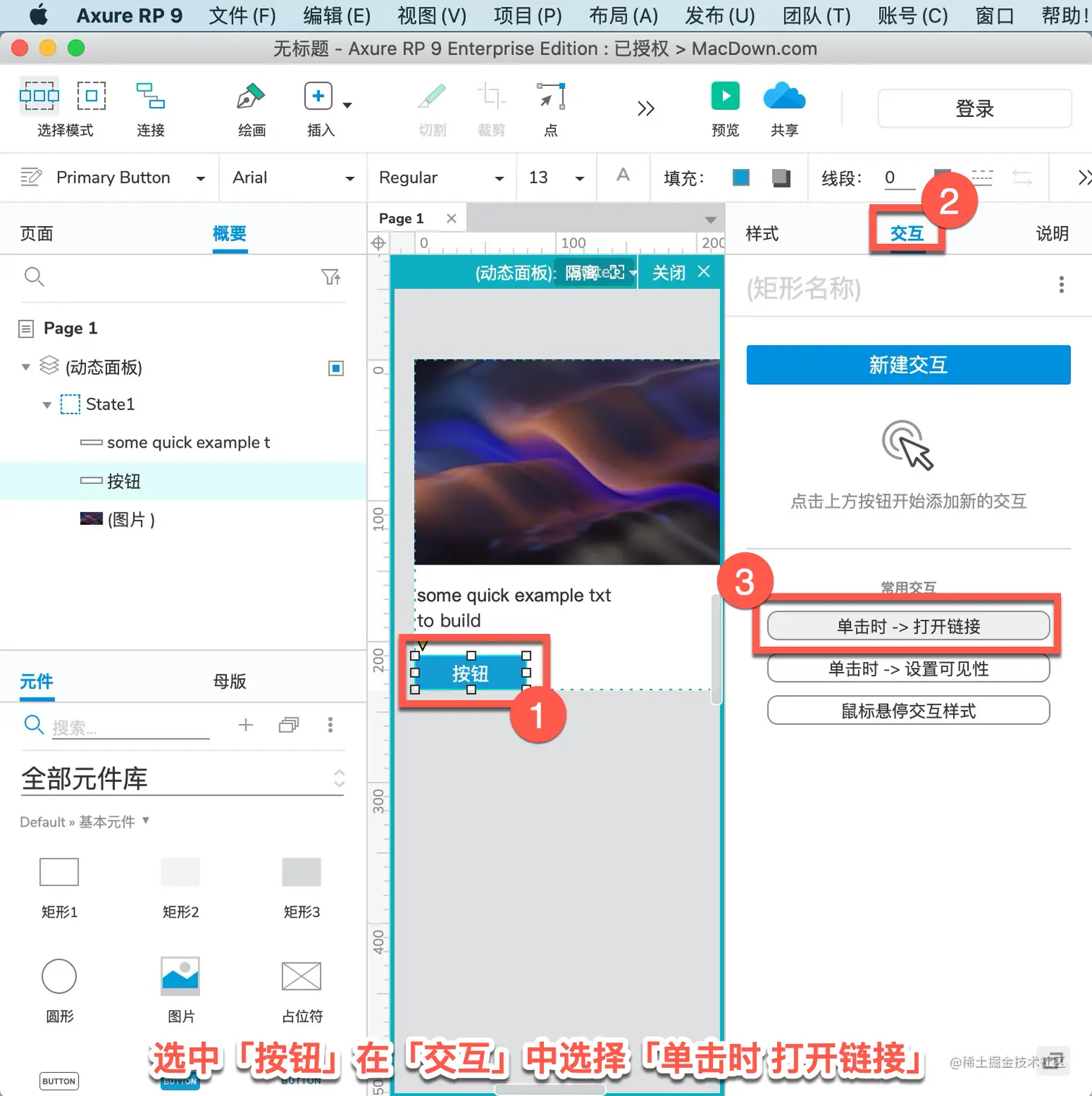The image size is (1092, 1096).
Task: Click the 插入 insert plus icon
Action: point(318,96)
